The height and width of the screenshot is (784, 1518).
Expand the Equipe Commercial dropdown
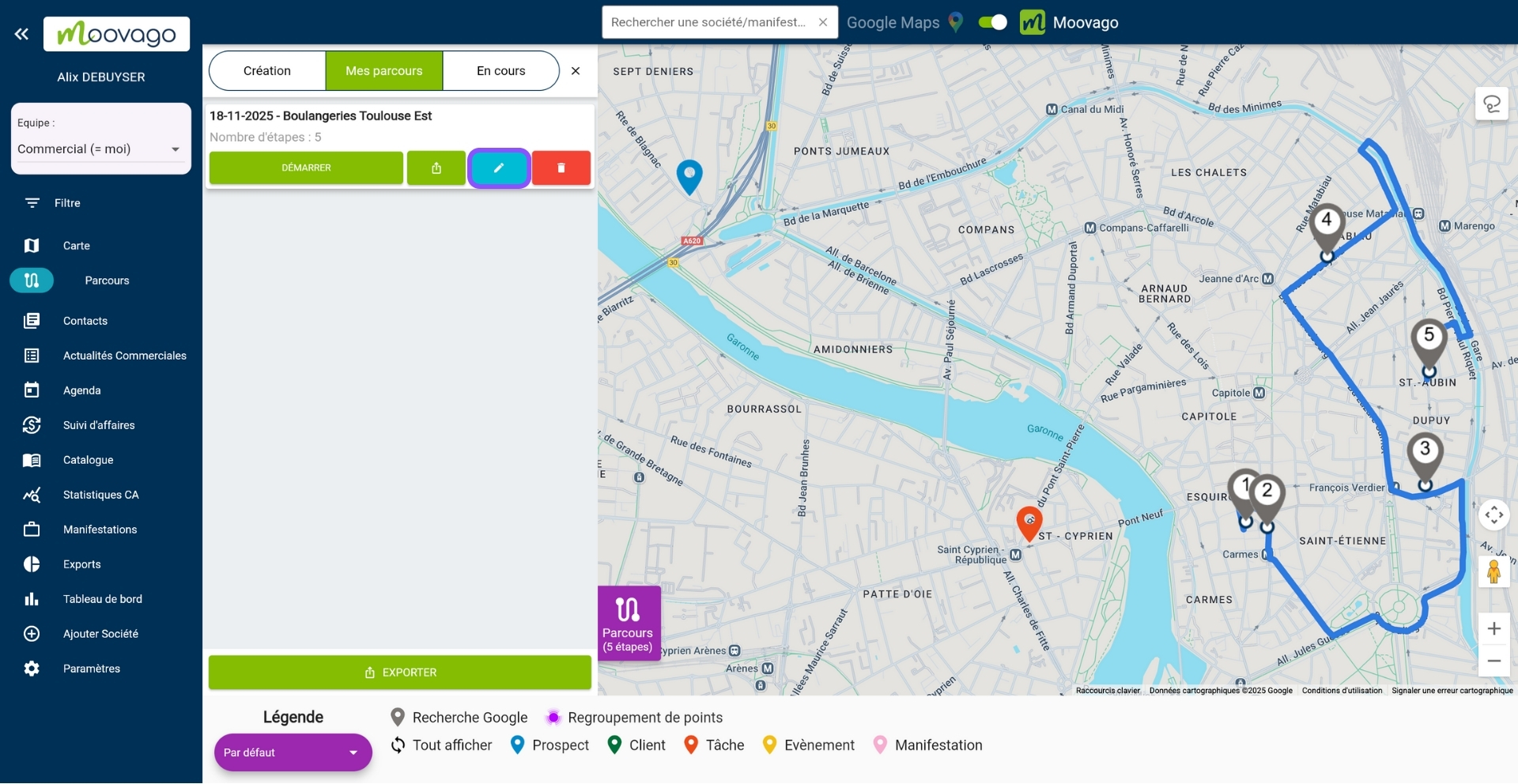click(100, 149)
